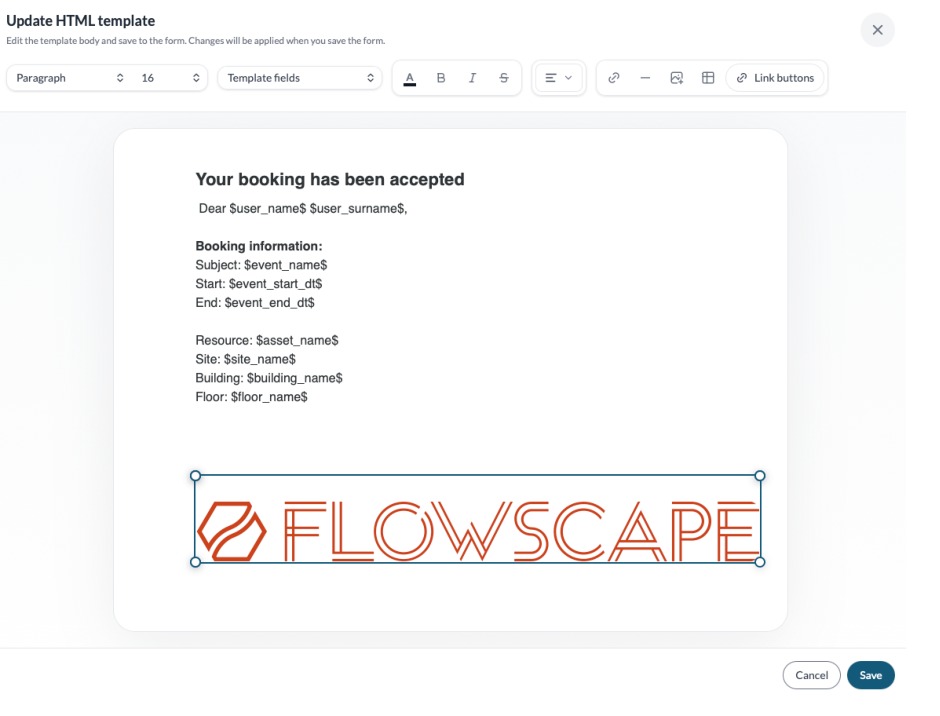Click the 'Building: $building_name$' line
Screen dimensions: 940x716
tap(269, 378)
